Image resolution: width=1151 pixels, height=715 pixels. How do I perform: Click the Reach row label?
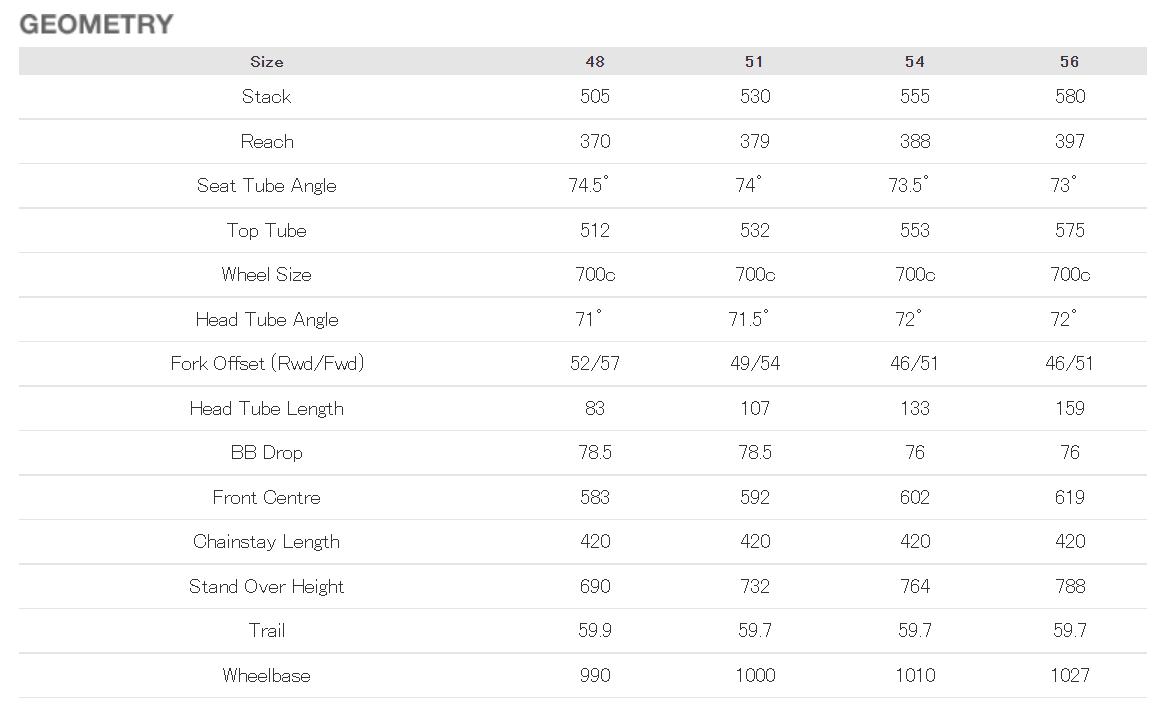coord(267,142)
